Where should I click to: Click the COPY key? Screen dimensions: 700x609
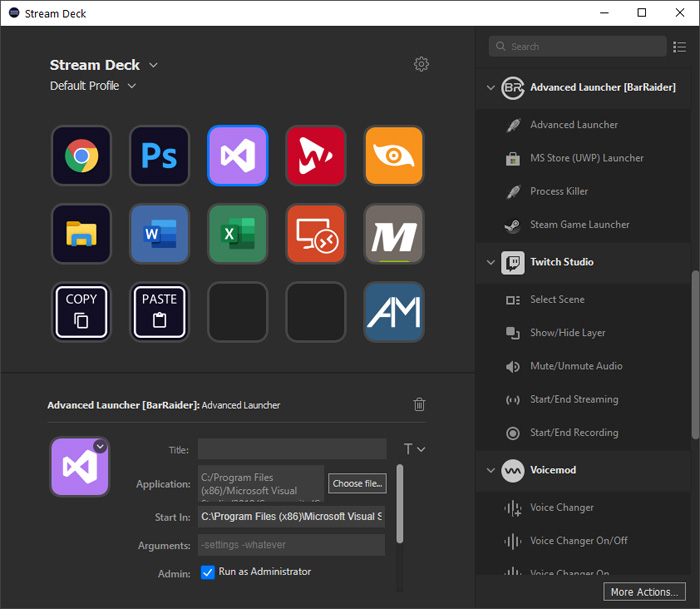(x=81, y=312)
